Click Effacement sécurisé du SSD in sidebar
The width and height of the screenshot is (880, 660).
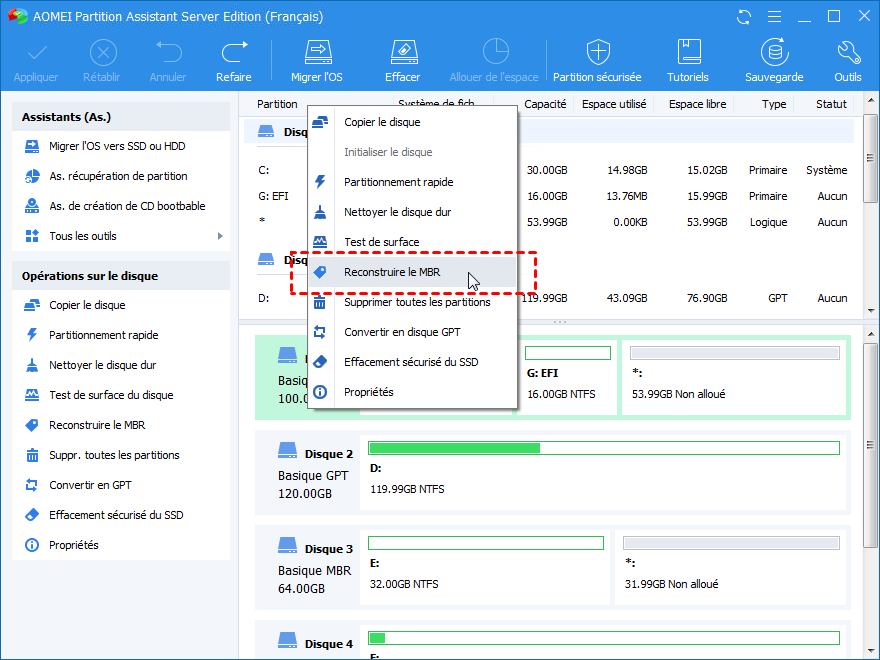coord(116,515)
